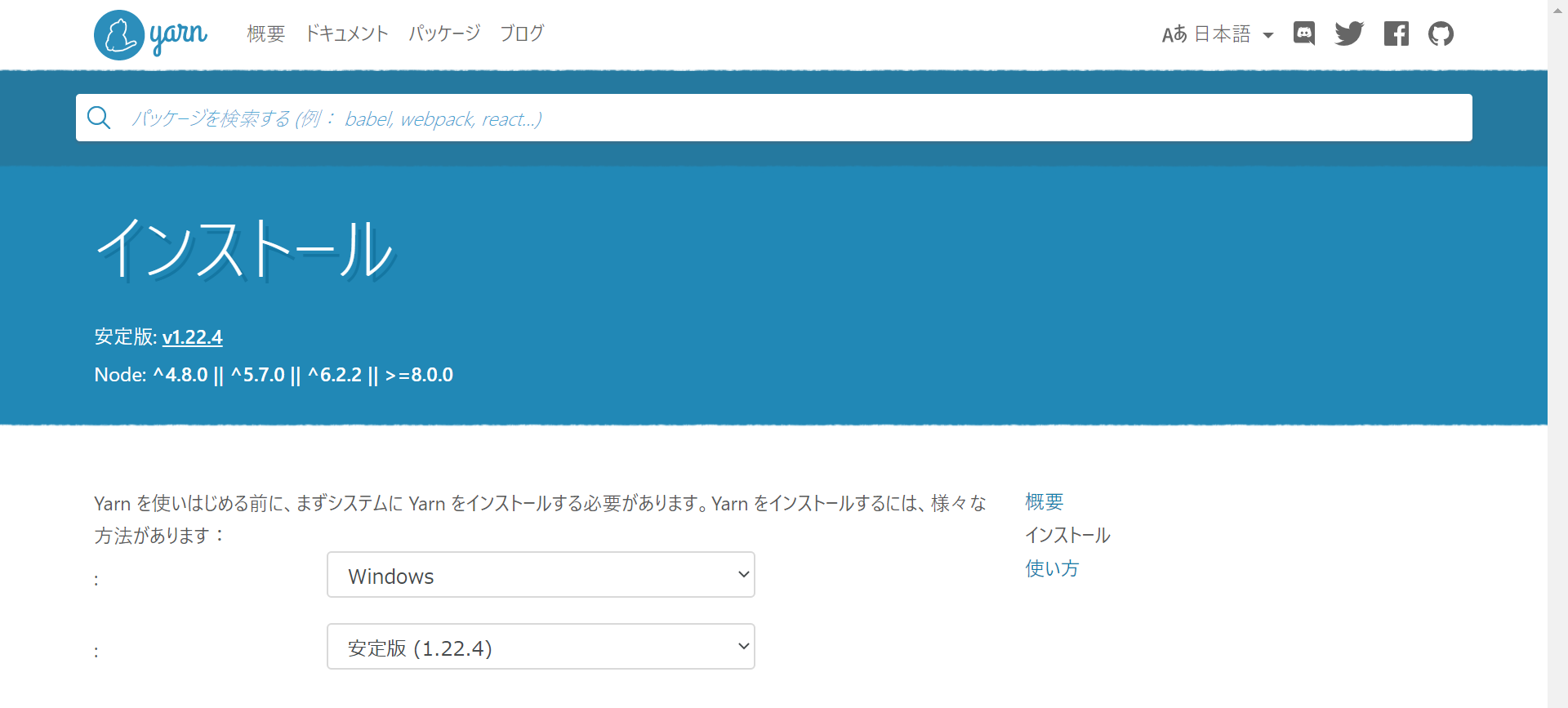This screenshot has height=708, width=1568.
Task: Open the 安定版 (1.22.4) version dropdown
Action: [x=541, y=646]
